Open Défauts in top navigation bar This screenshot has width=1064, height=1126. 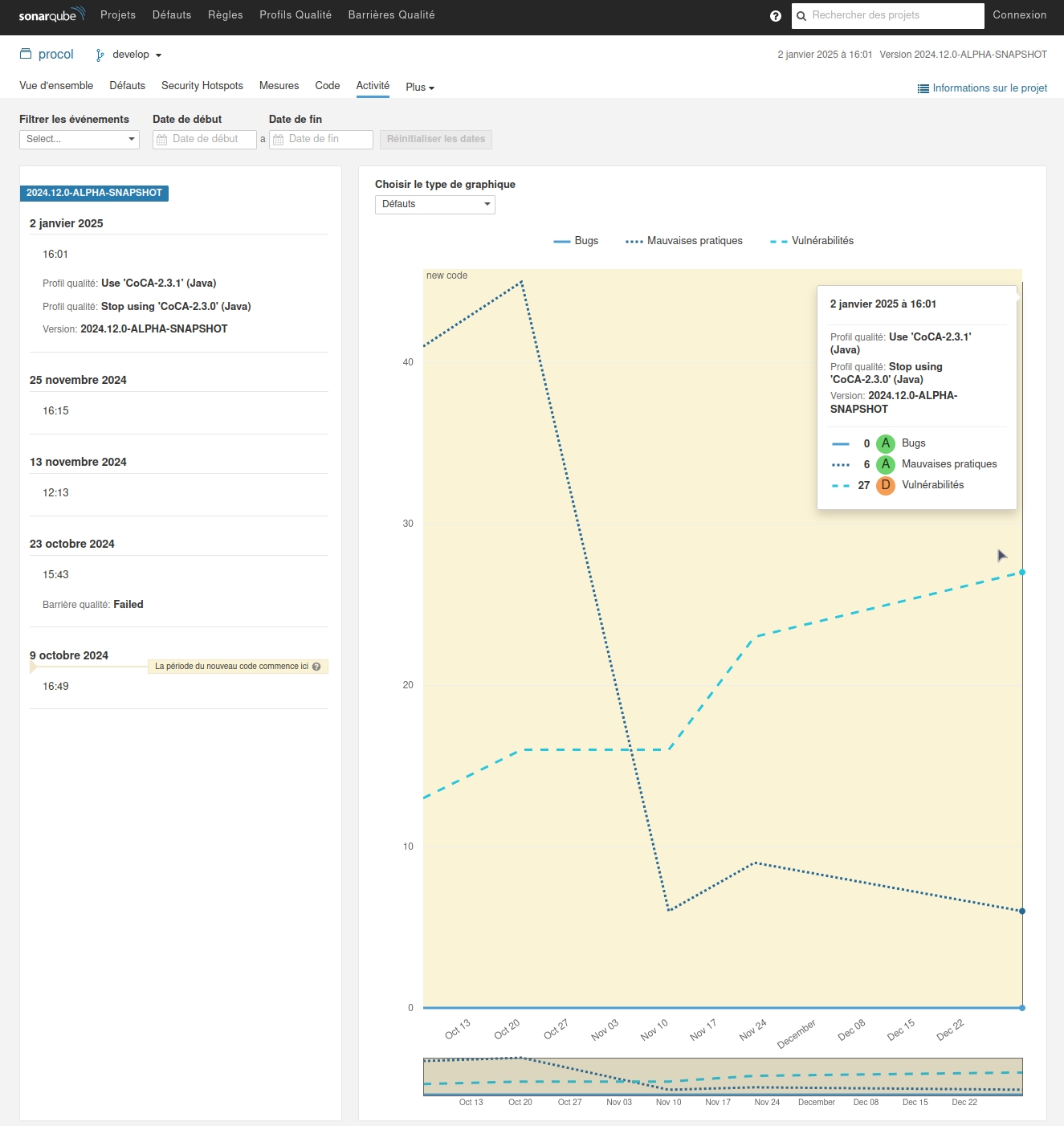172,14
